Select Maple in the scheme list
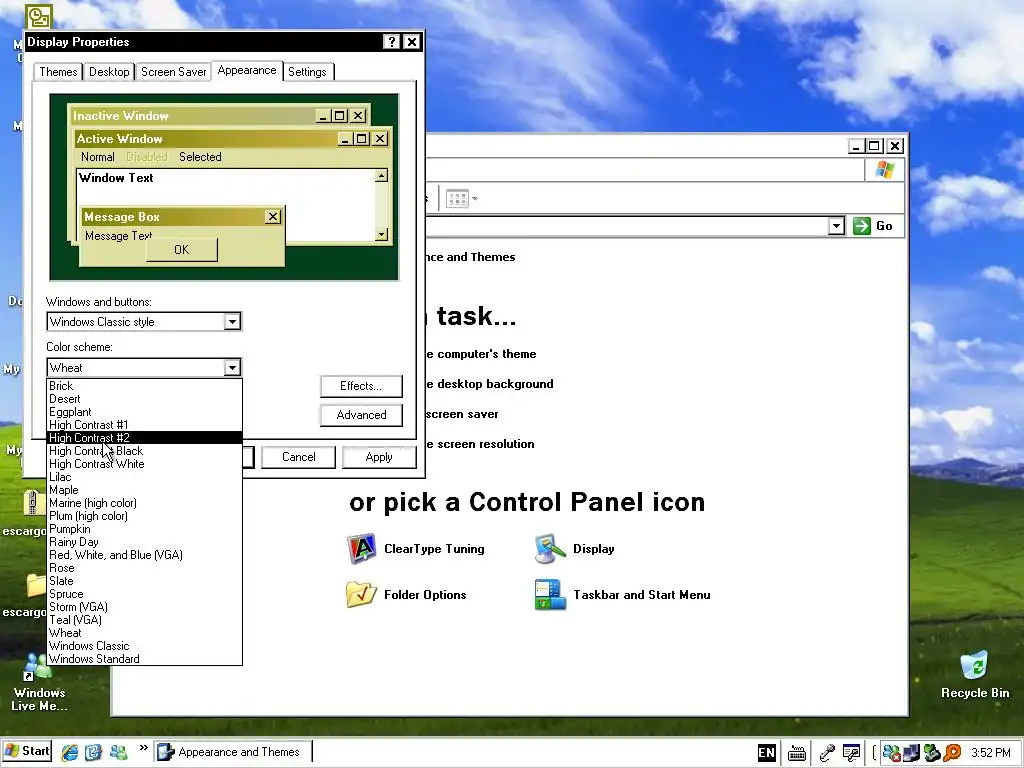The image size is (1024, 768). pos(144,490)
